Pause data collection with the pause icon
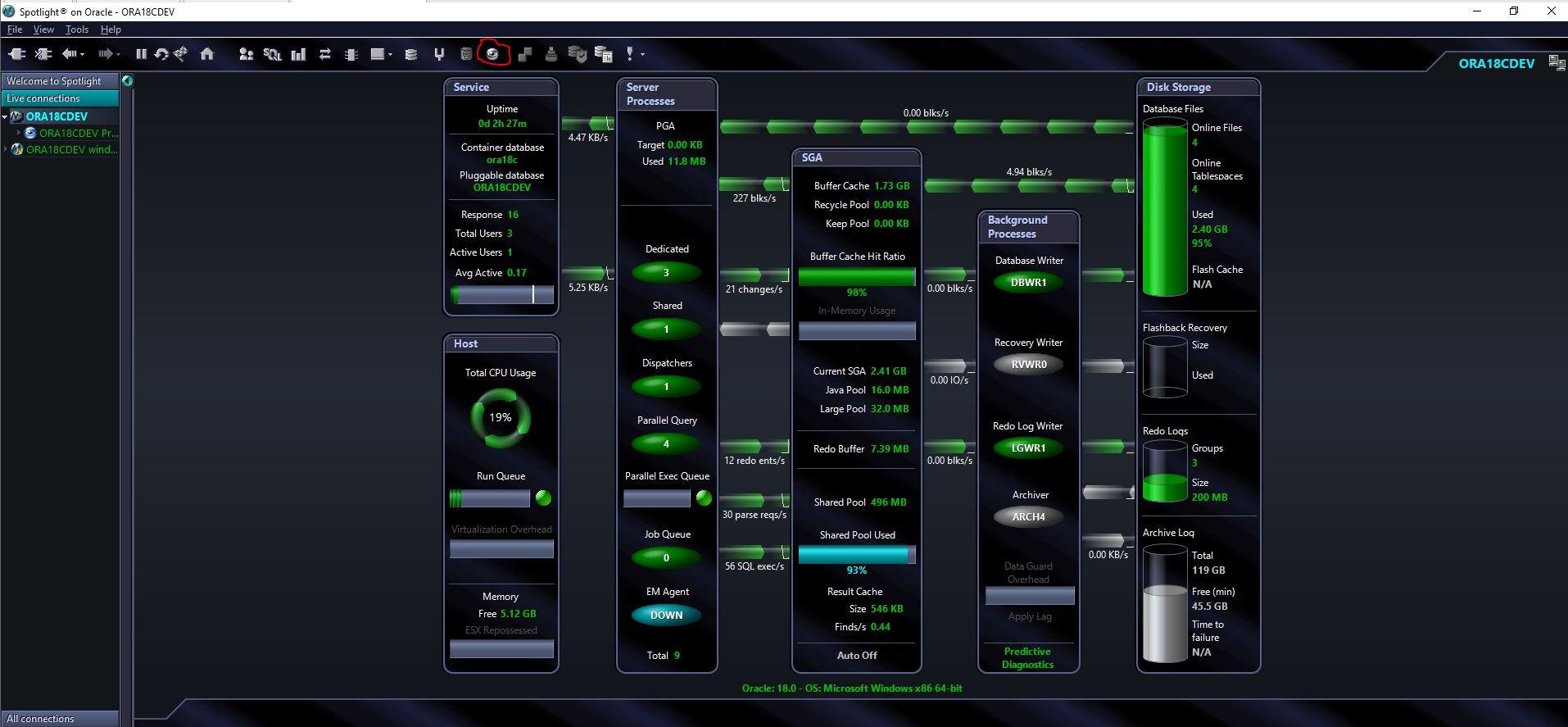Image resolution: width=1568 pixels, height=727 pixels. tap(141, 54)
